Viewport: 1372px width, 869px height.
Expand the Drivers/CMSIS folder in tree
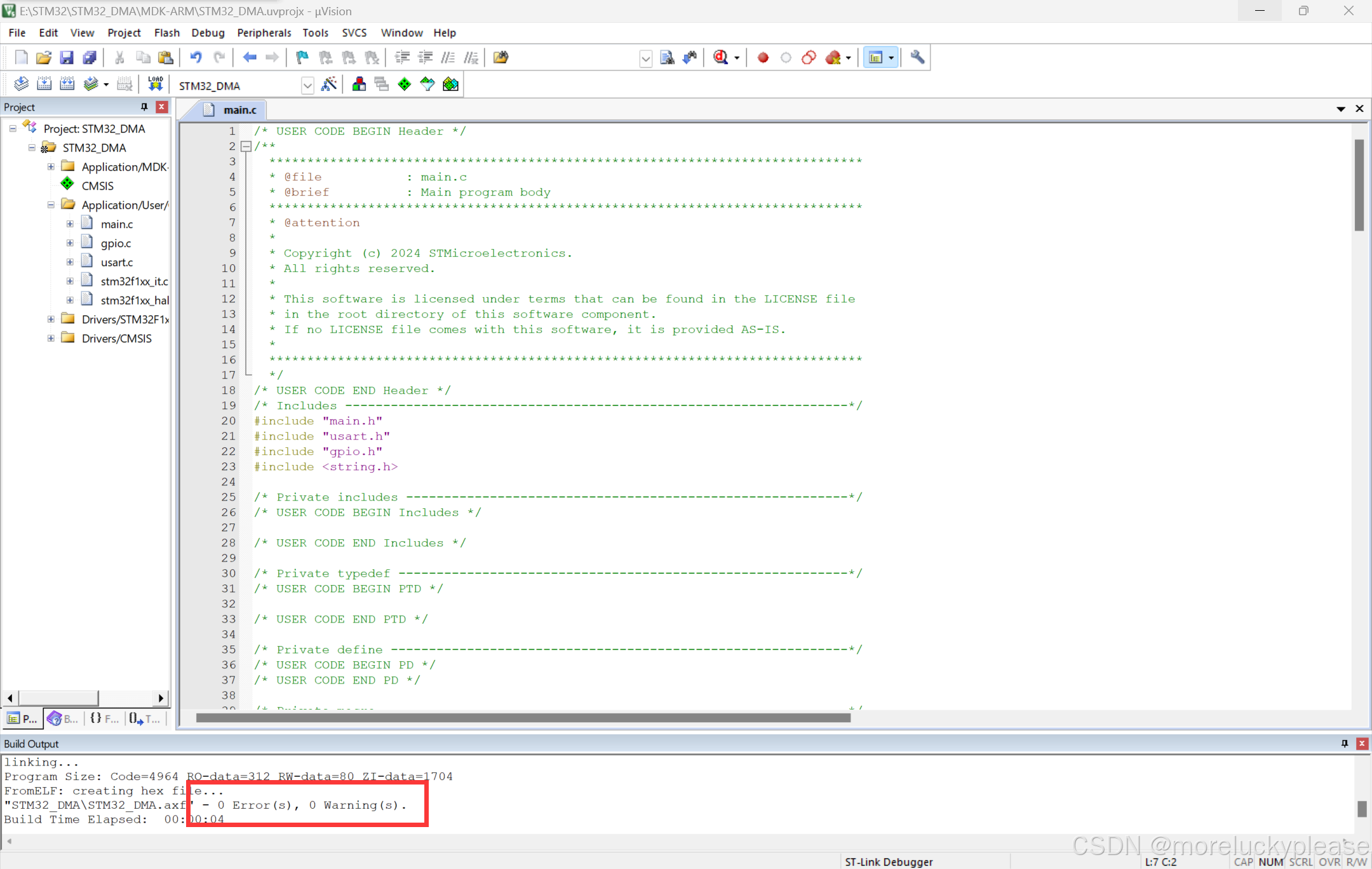(x=51, y=338)
